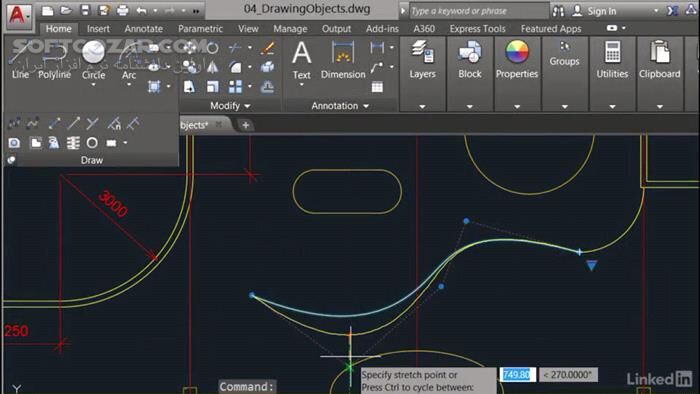
Task: Switch to the View ribbon tab
Action: coord(248,29)
